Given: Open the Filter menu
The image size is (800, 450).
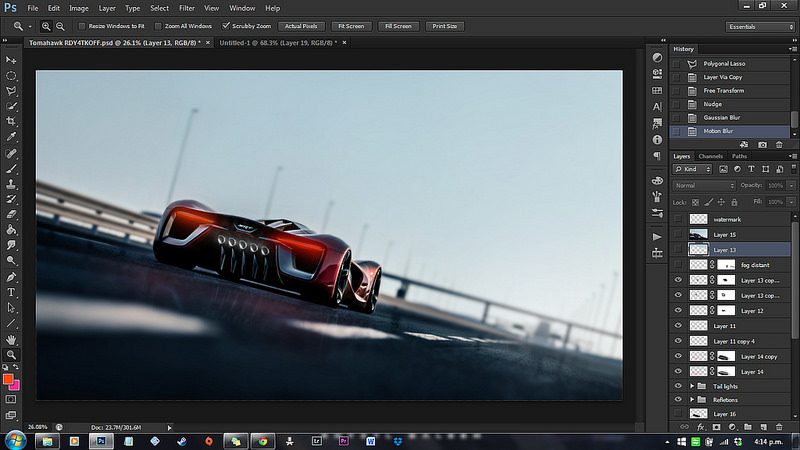Looking at the screenshot, I should pos(186,8).
